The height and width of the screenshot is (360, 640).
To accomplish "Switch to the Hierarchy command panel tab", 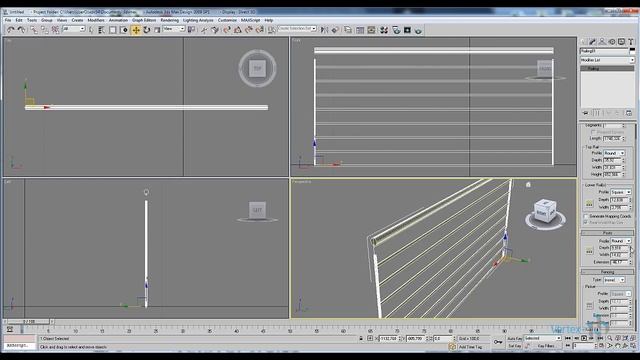I will tap(602, 42).
